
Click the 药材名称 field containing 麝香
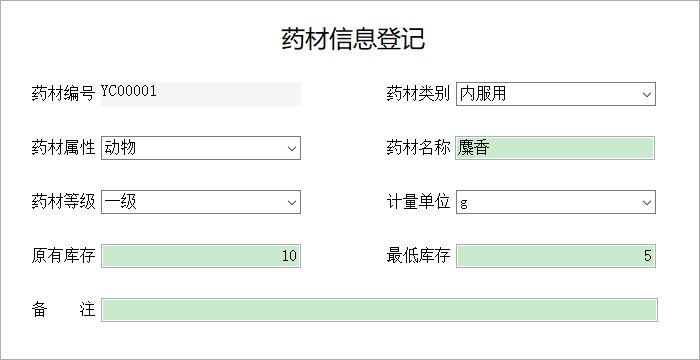[555, 148]
